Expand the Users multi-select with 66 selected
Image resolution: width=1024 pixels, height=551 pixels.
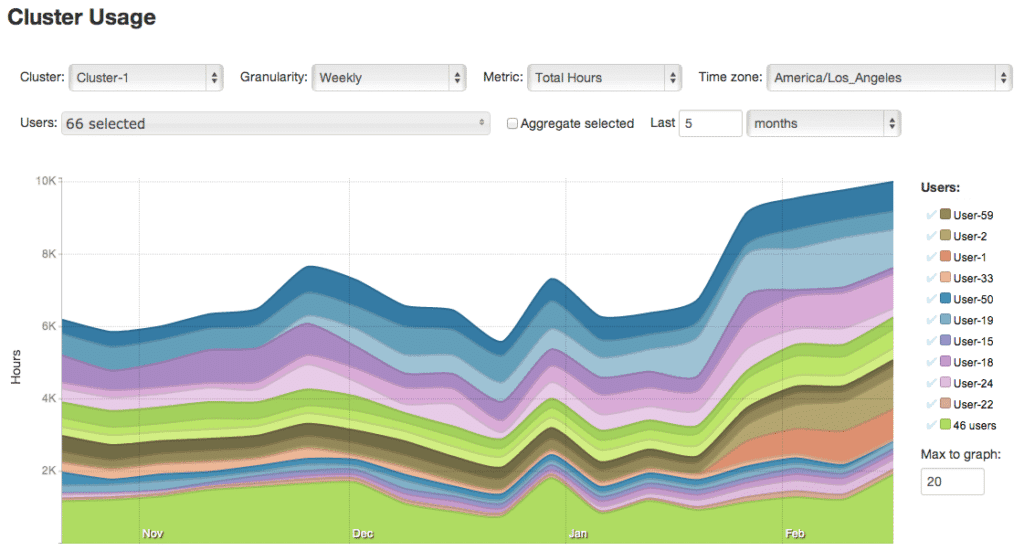point(275,124)
